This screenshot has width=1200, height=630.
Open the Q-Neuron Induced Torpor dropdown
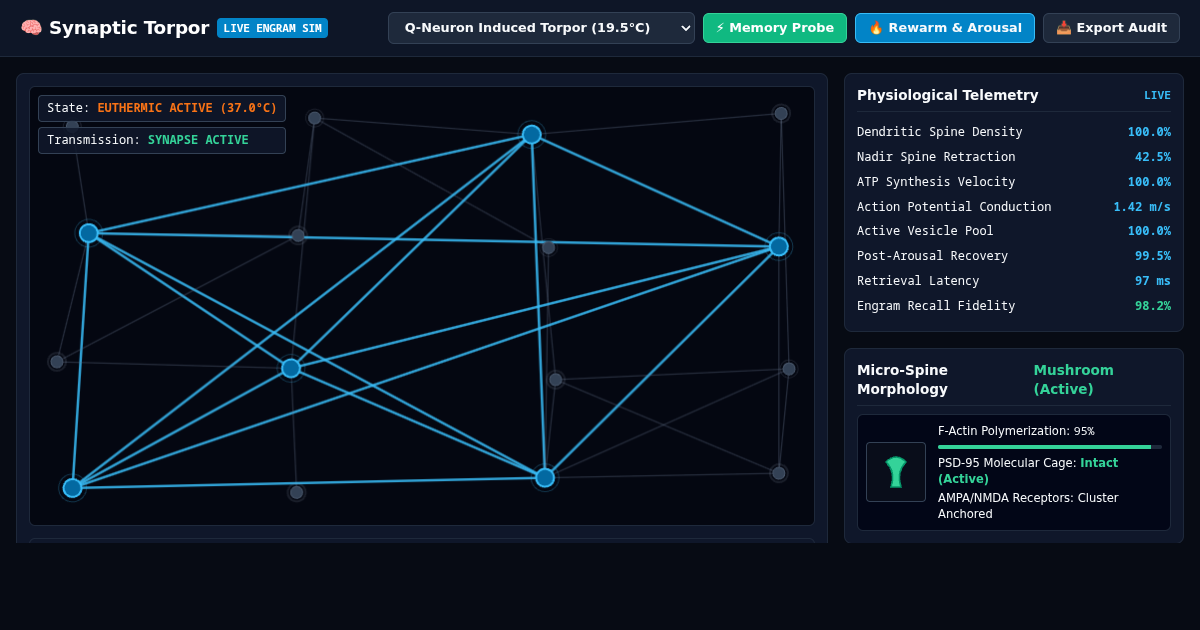tap(541, 28)
